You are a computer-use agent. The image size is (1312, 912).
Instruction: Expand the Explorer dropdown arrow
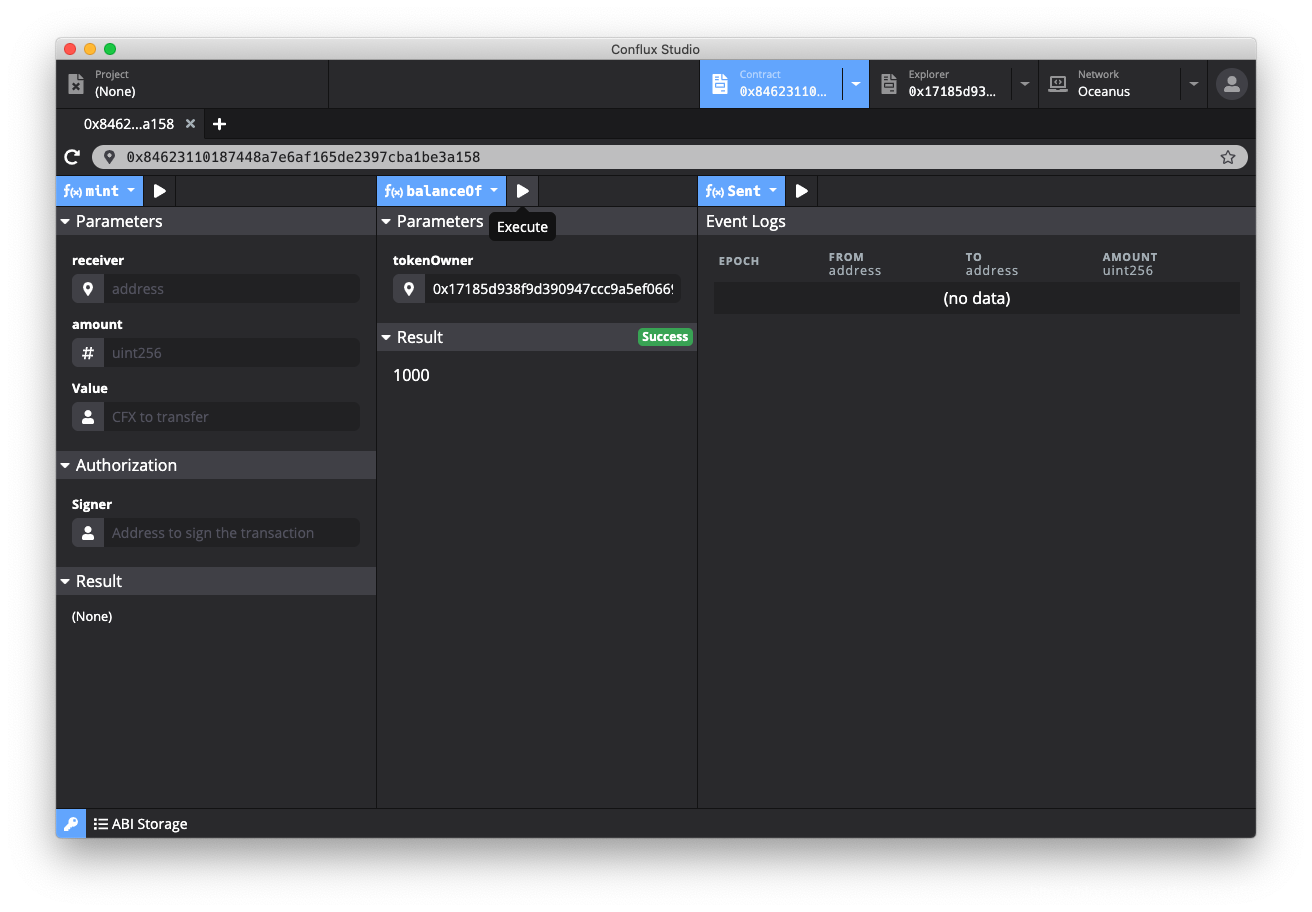click(1025, 84)
